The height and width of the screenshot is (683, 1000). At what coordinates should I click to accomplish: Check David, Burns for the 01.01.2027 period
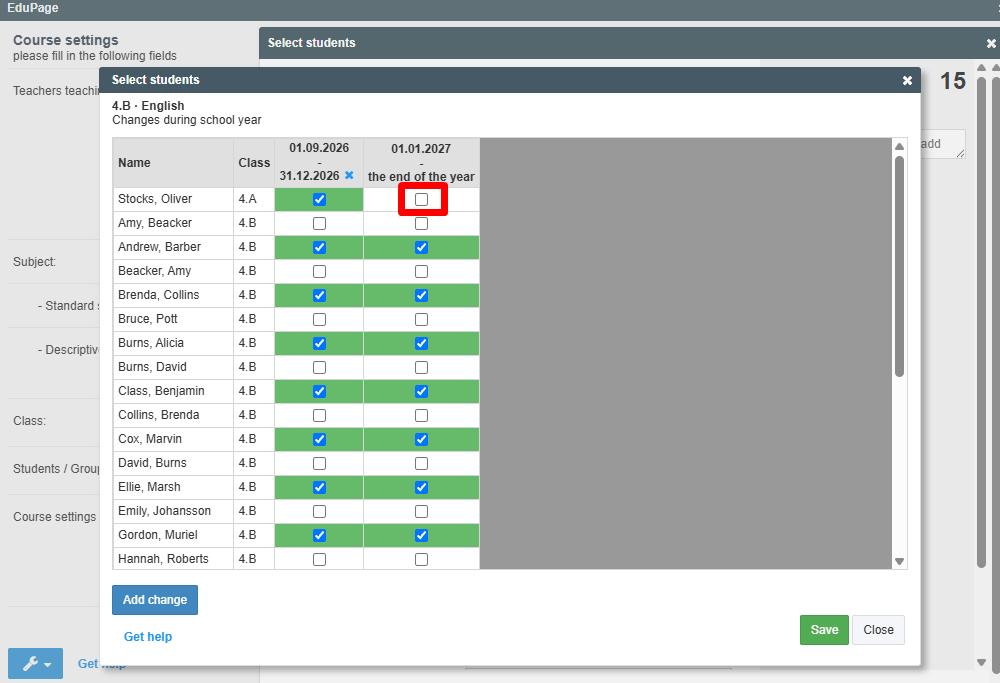[x=422, y=464]
